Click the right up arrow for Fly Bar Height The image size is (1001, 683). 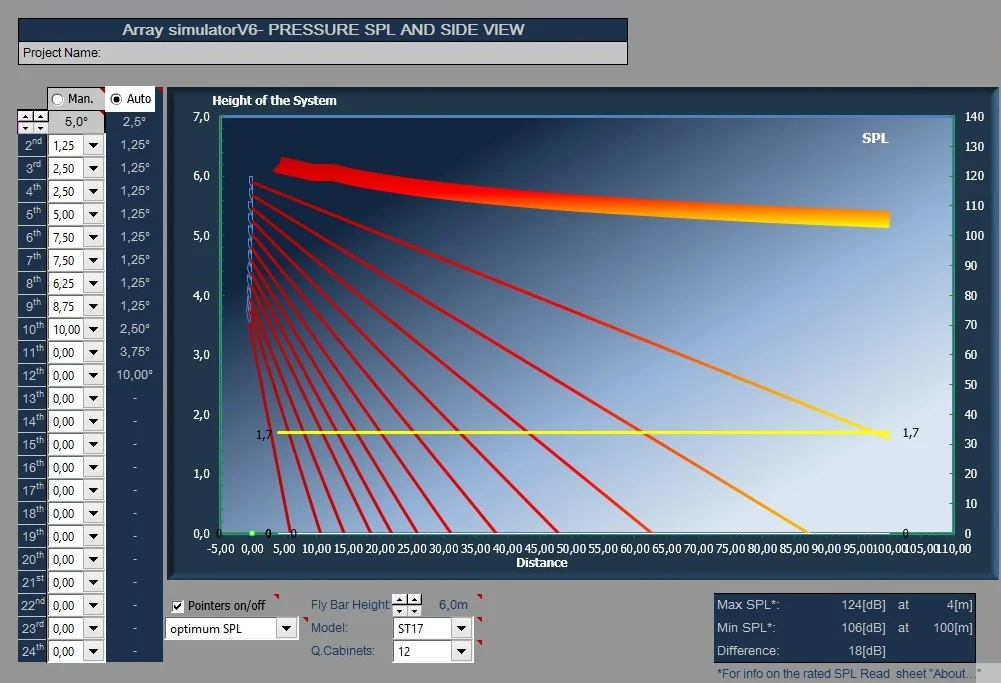click(x=414, y=599)
